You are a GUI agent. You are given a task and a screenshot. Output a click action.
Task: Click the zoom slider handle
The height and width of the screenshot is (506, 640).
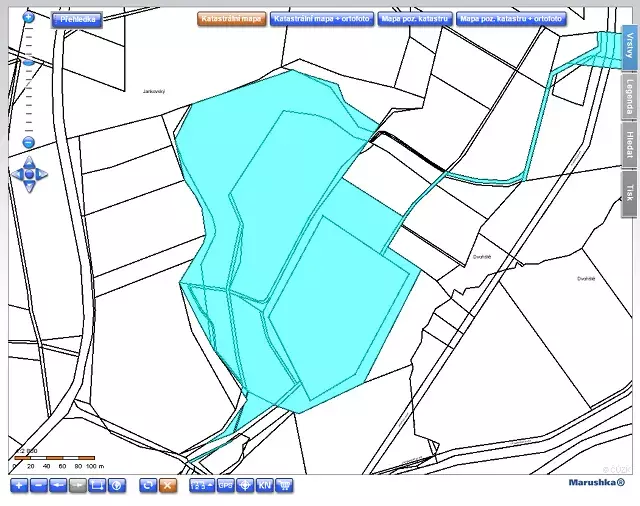pos(28,62)
